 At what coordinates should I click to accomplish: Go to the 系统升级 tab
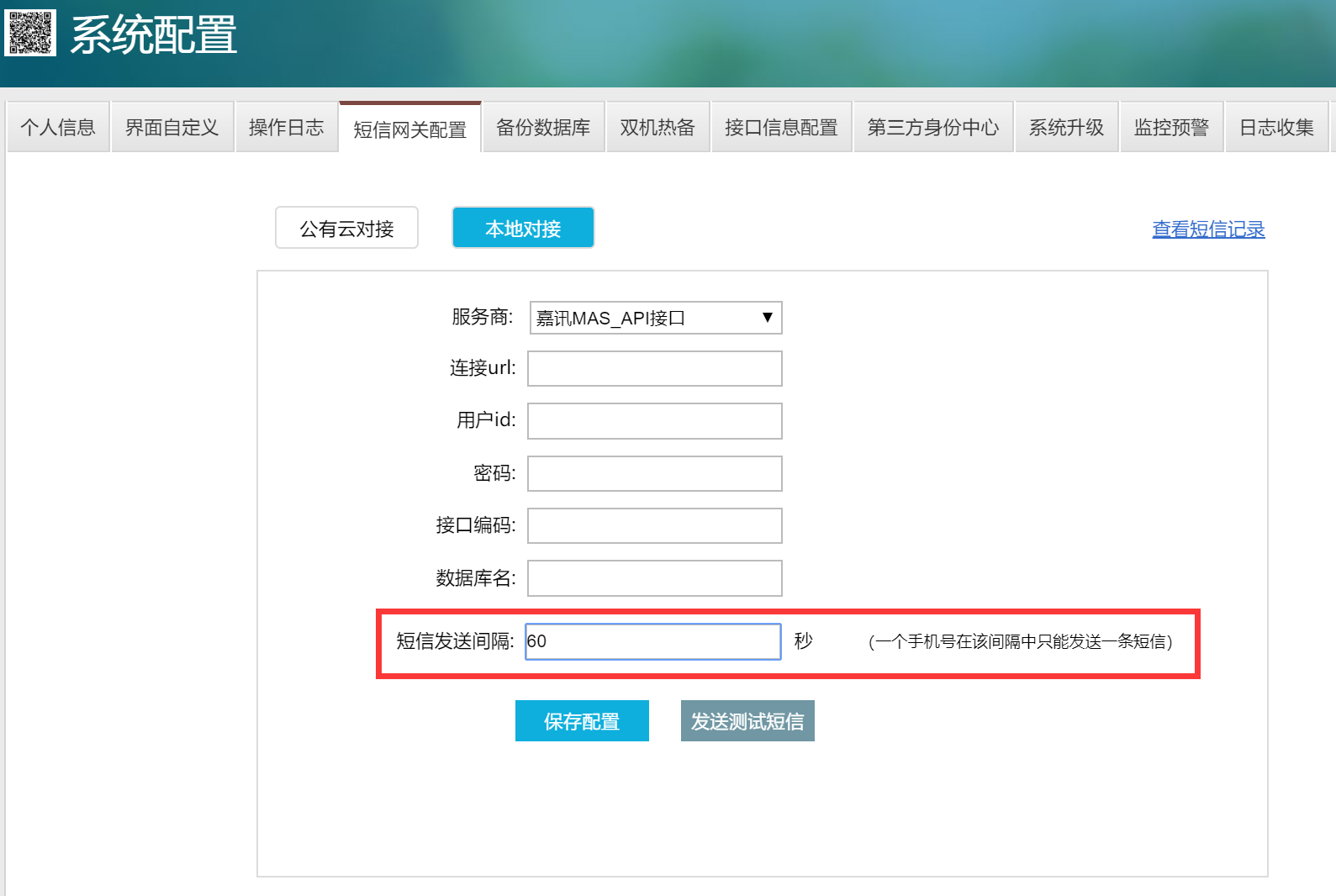[1066, 127]
